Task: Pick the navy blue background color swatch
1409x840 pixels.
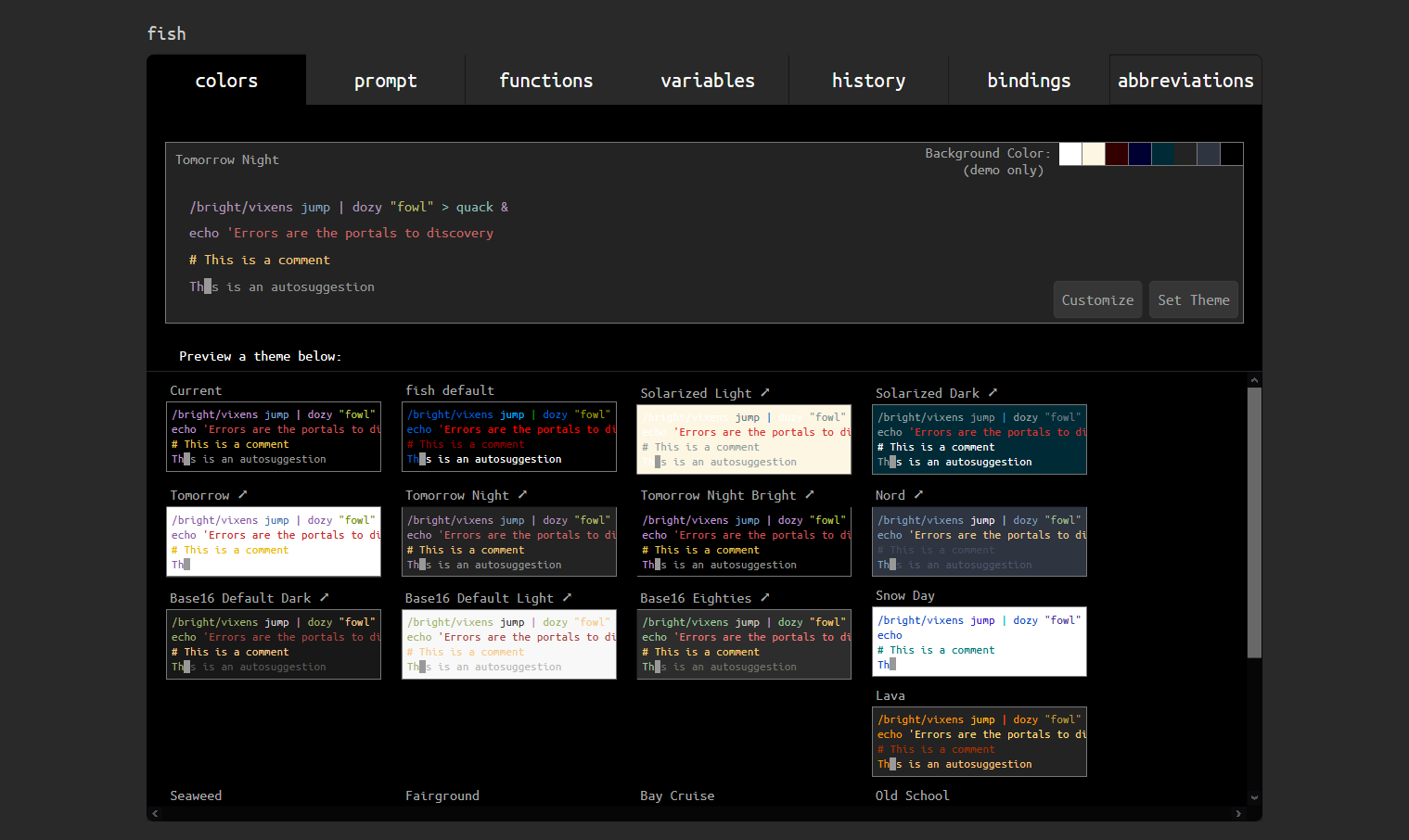Action: 1140,154
